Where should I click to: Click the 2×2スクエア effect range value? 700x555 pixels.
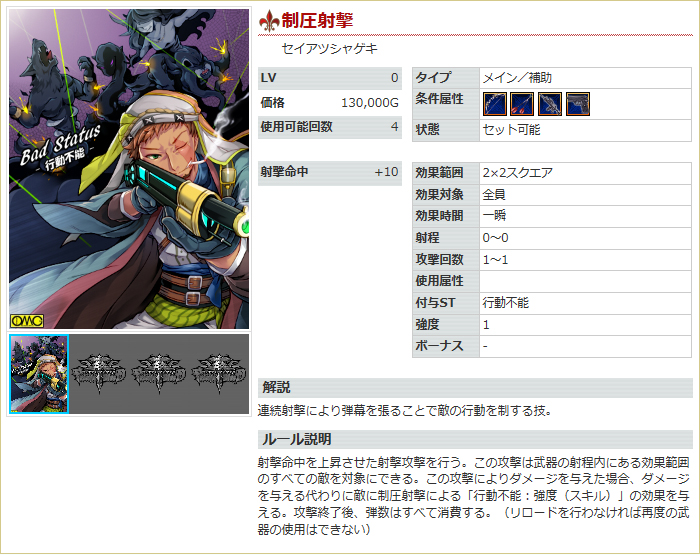coord(517,172)
